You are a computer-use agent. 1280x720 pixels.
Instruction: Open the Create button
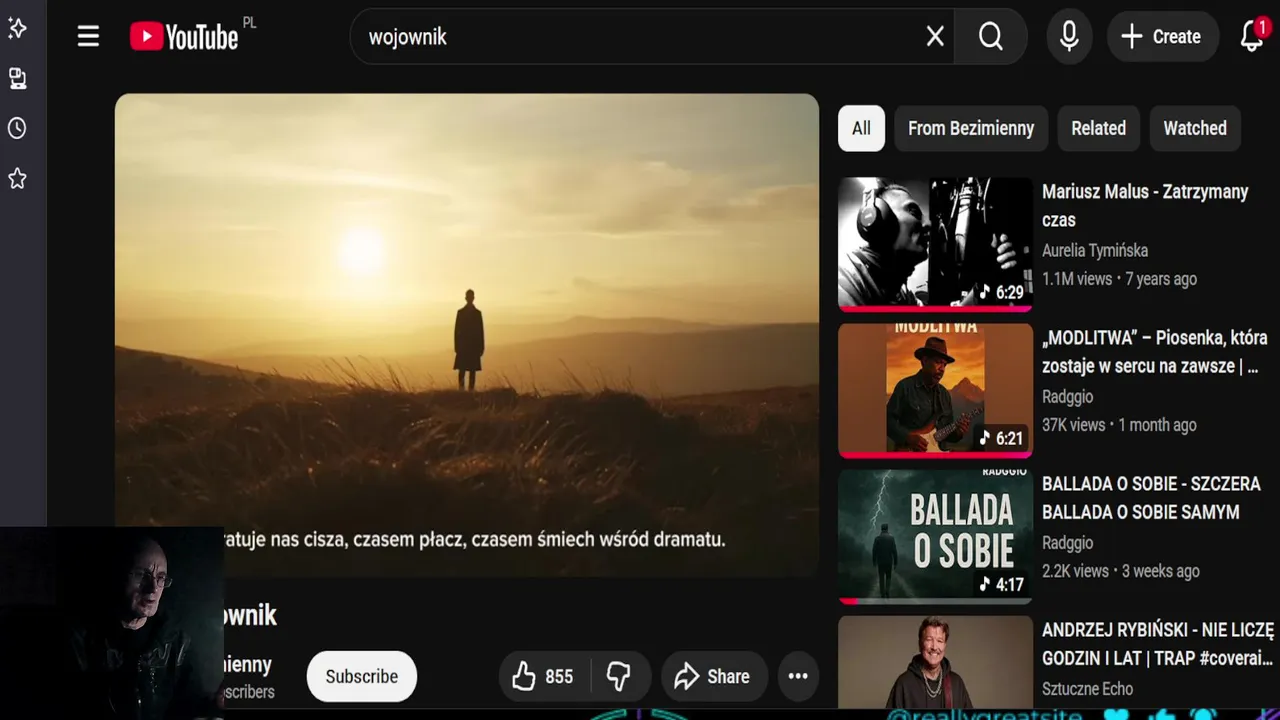pos(1162,37)
